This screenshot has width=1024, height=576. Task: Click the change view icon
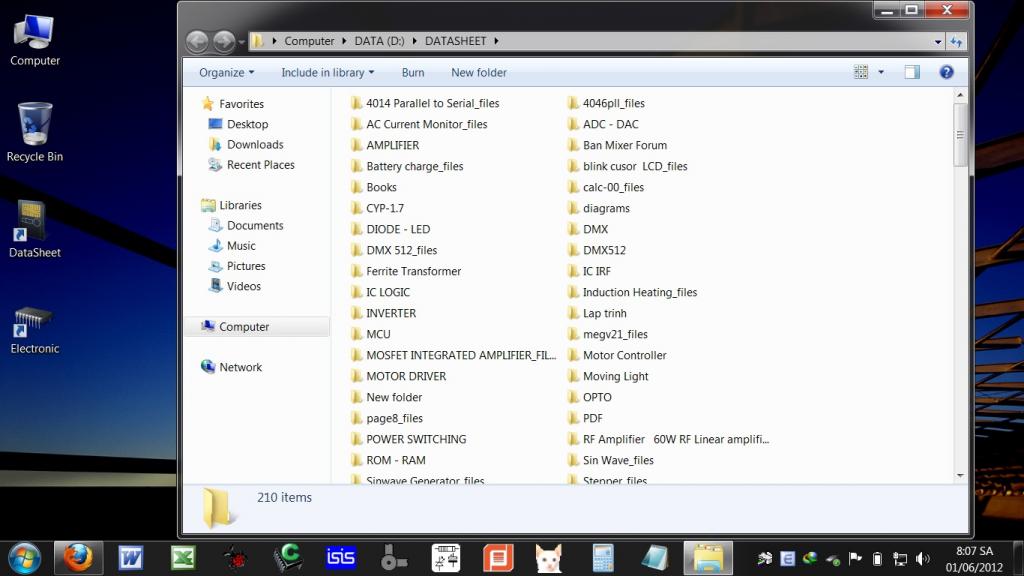coord(861,72)
